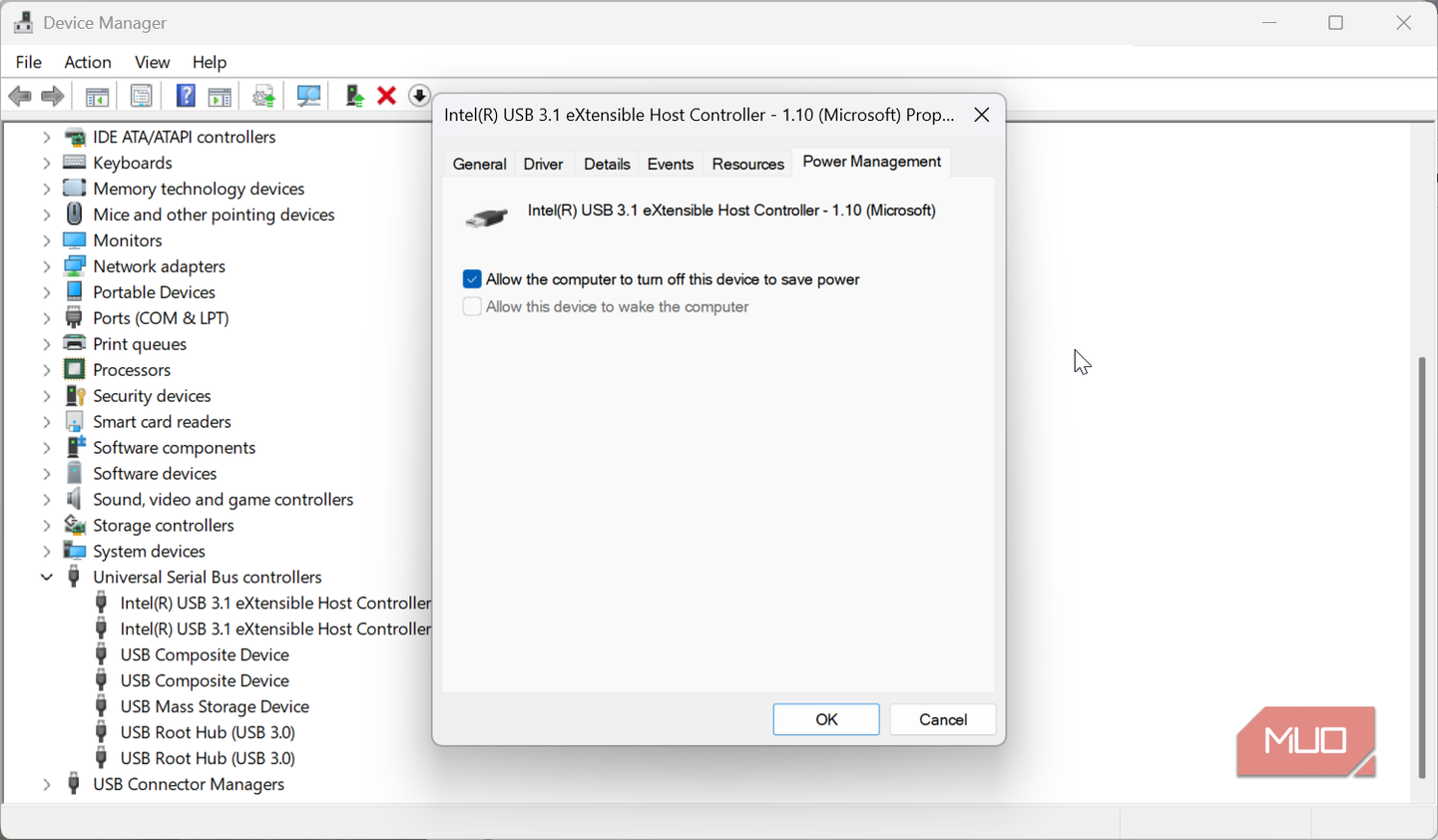This screenshot has height=840, width=1438.
Task: Select first Intel(R) USB 3.1 eXtensible Host Controller
Action: click(x=275, y=603)
